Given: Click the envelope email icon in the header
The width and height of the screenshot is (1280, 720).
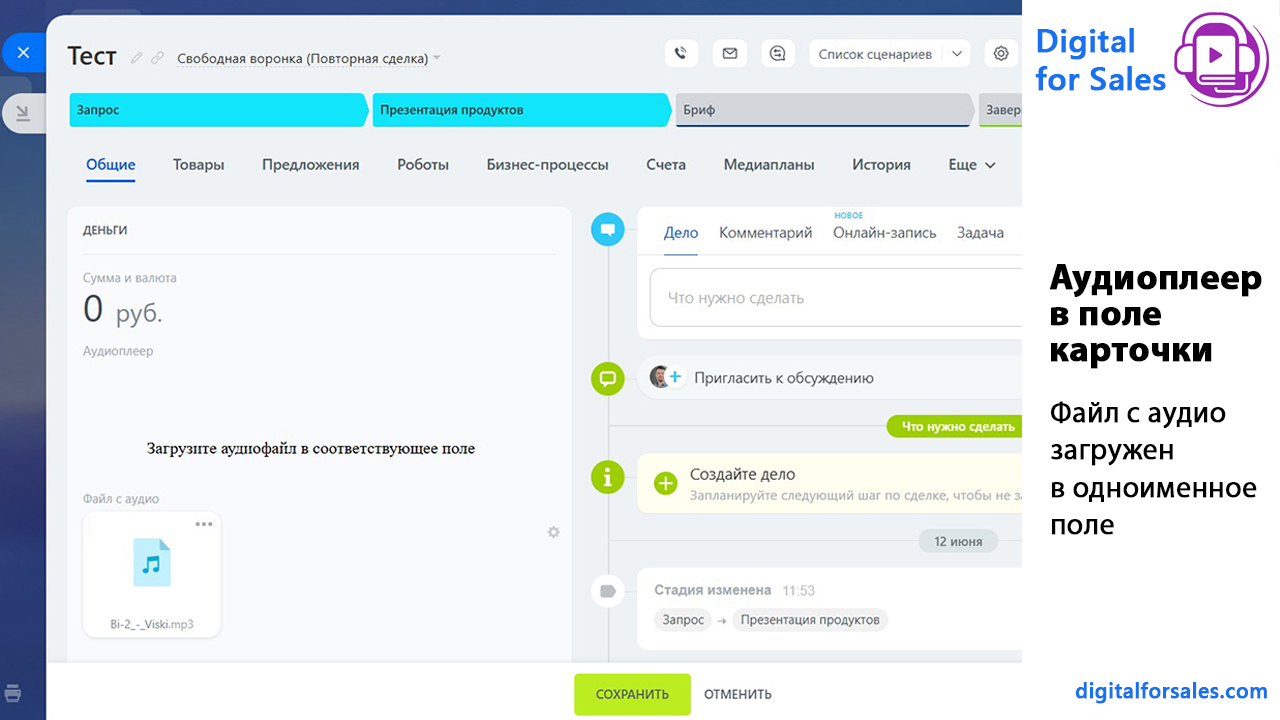Looking at the screenshot, I should (730, 54).
